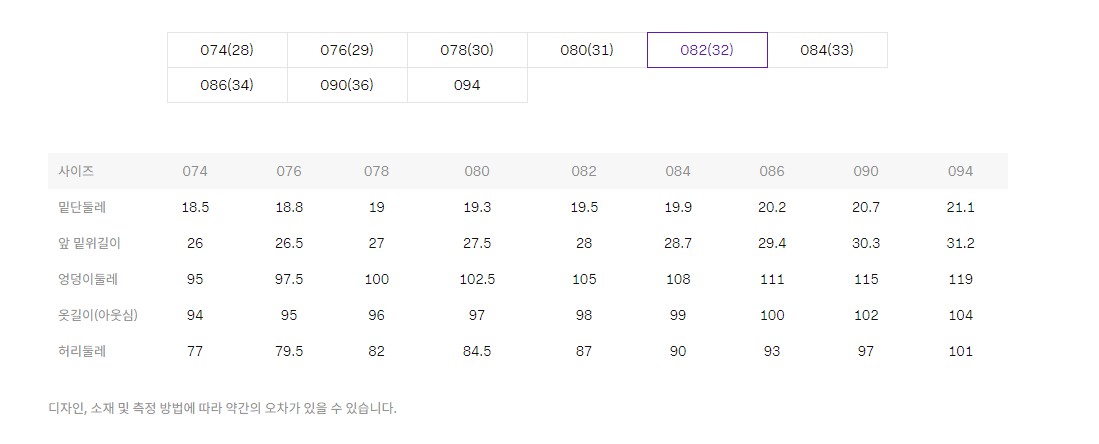Choose the 078(30) size button
1099x444 pixels.
(x=467, y=50)
